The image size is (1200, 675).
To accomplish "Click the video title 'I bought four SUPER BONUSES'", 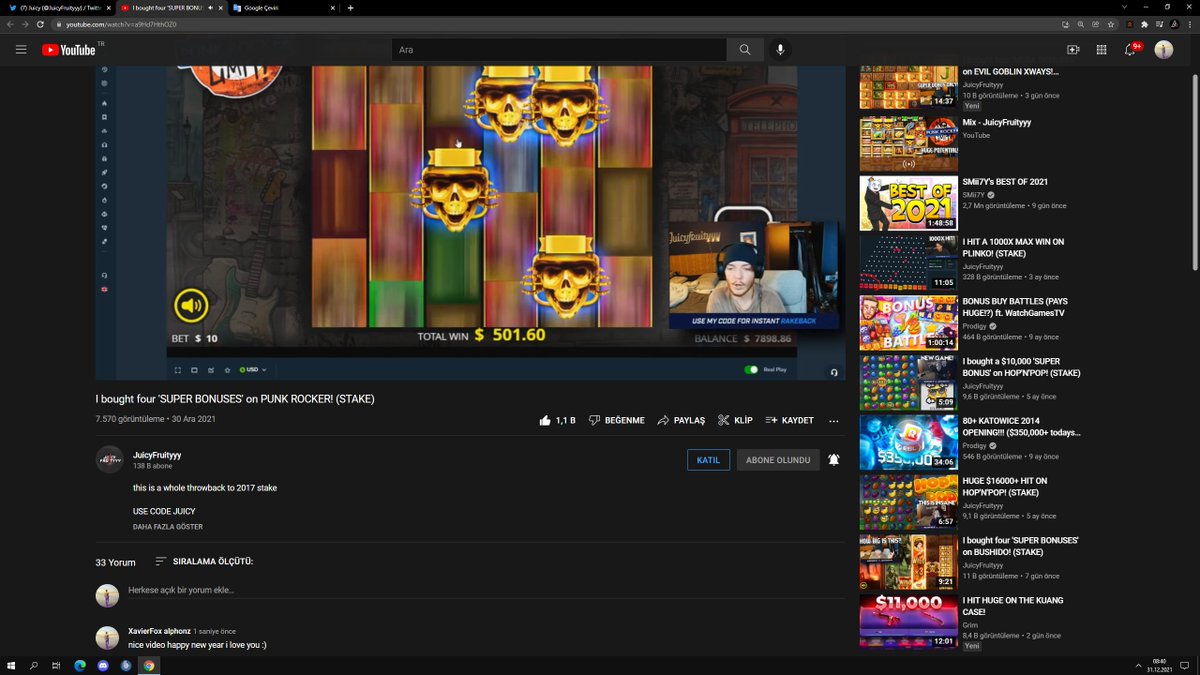I will tap(235, 399).
